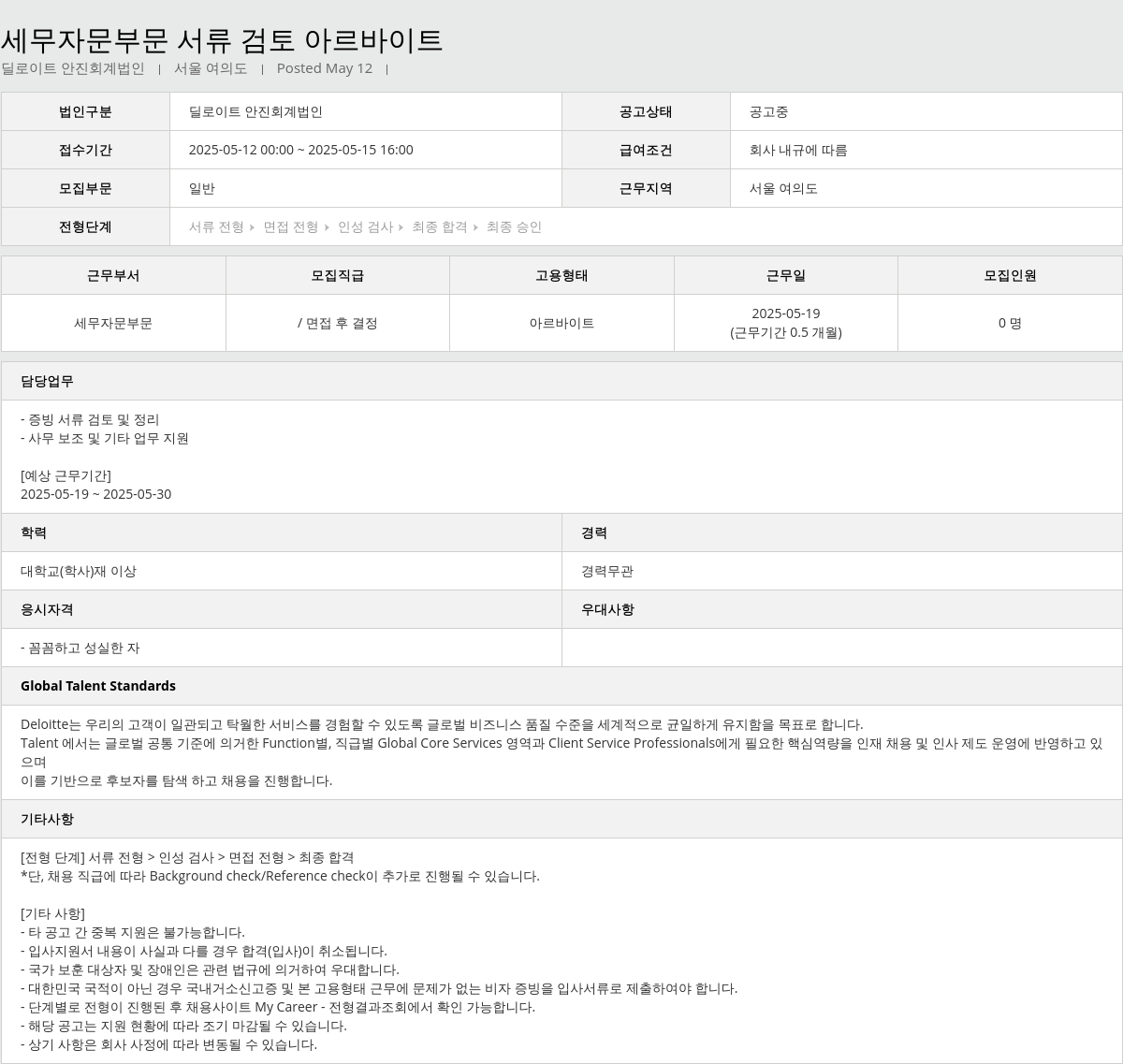Click the job title 세무자문부문 서류 검토 아르바이트
The image size is (1123, 1064).
click(222, 40)
